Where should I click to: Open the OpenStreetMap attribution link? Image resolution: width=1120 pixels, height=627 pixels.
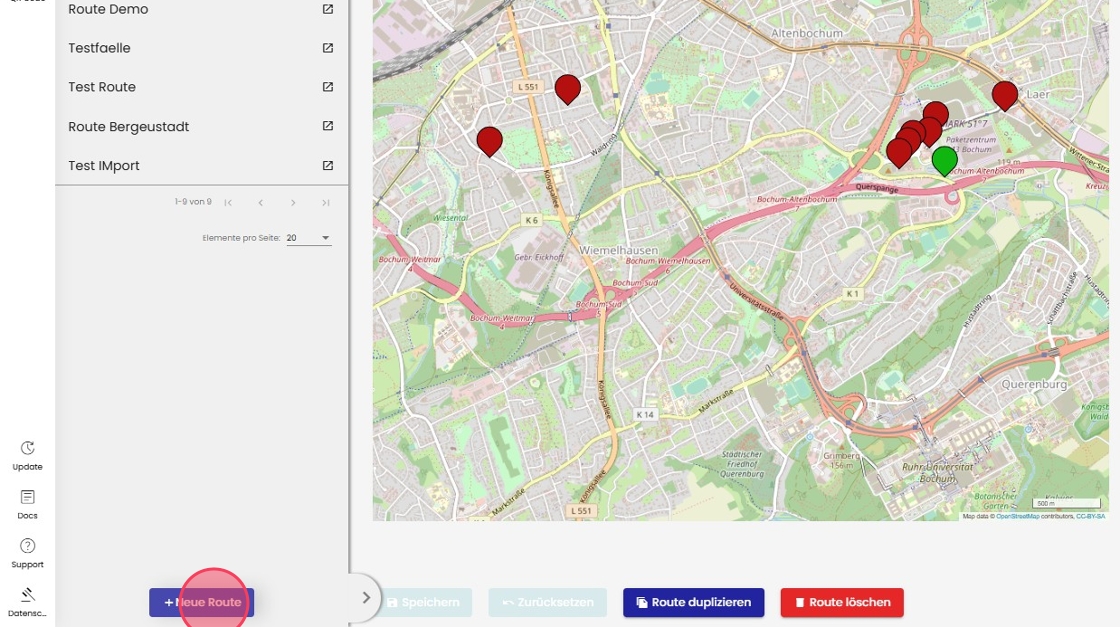1018,516
